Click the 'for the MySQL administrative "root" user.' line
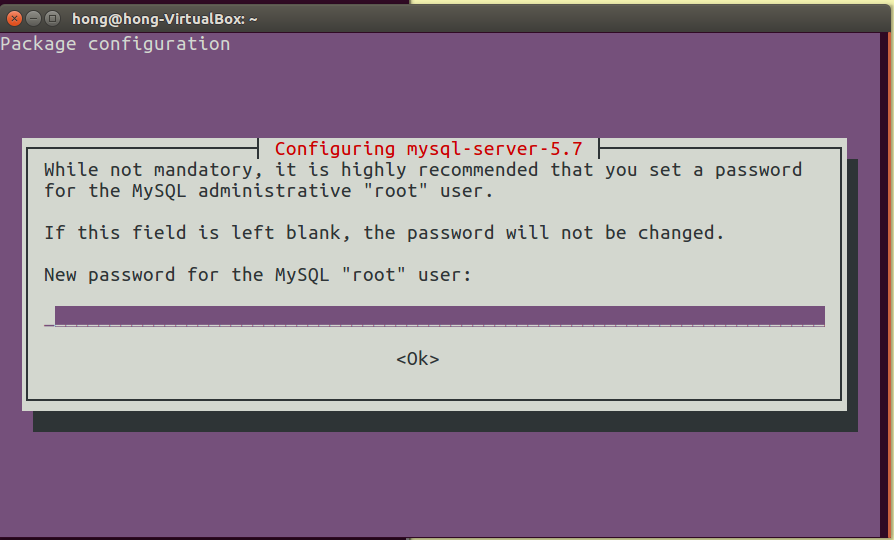 [x=269, y=191]
